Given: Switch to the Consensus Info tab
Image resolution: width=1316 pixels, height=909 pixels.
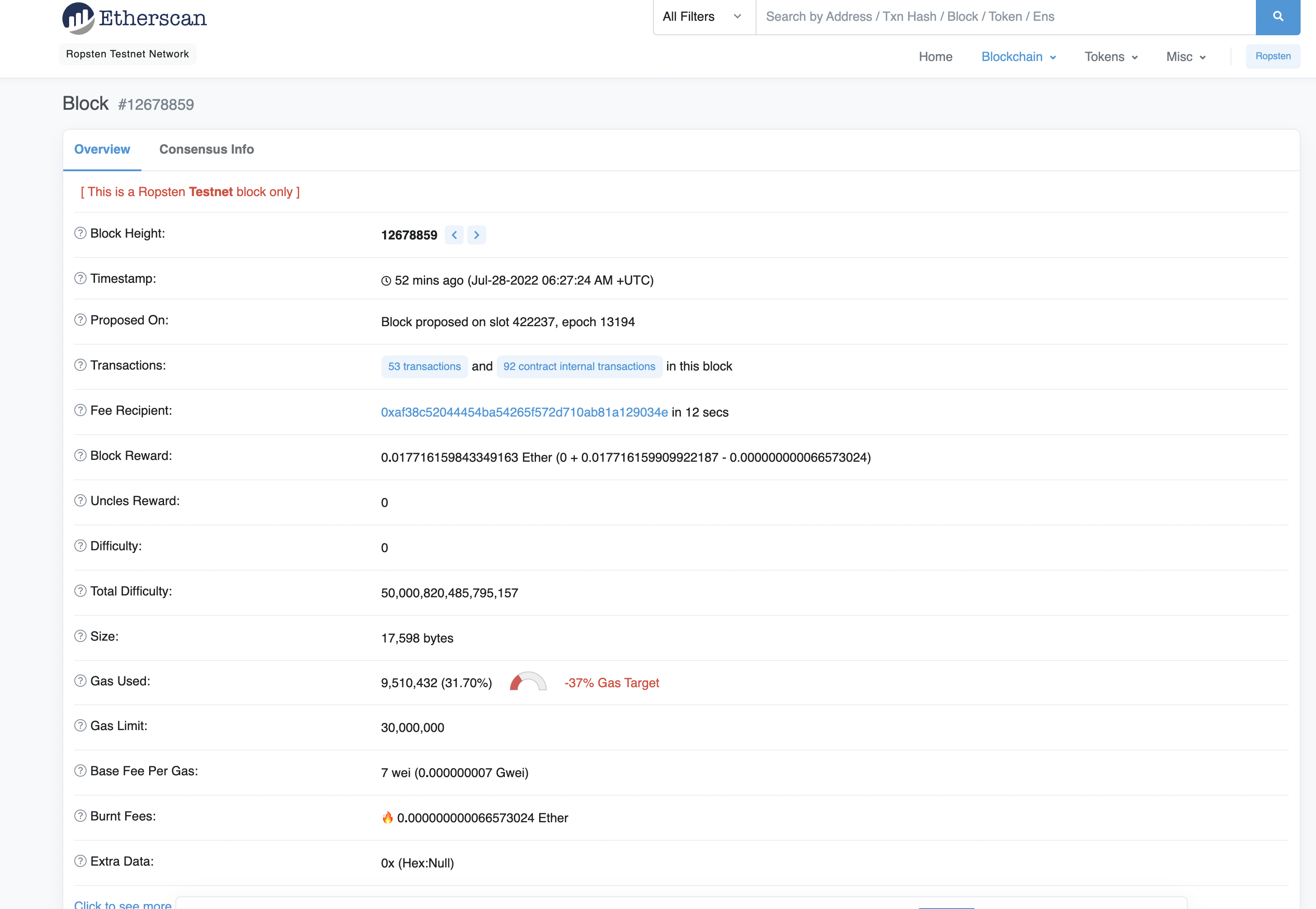Looking at the screenshot, I should pos(206,149).
